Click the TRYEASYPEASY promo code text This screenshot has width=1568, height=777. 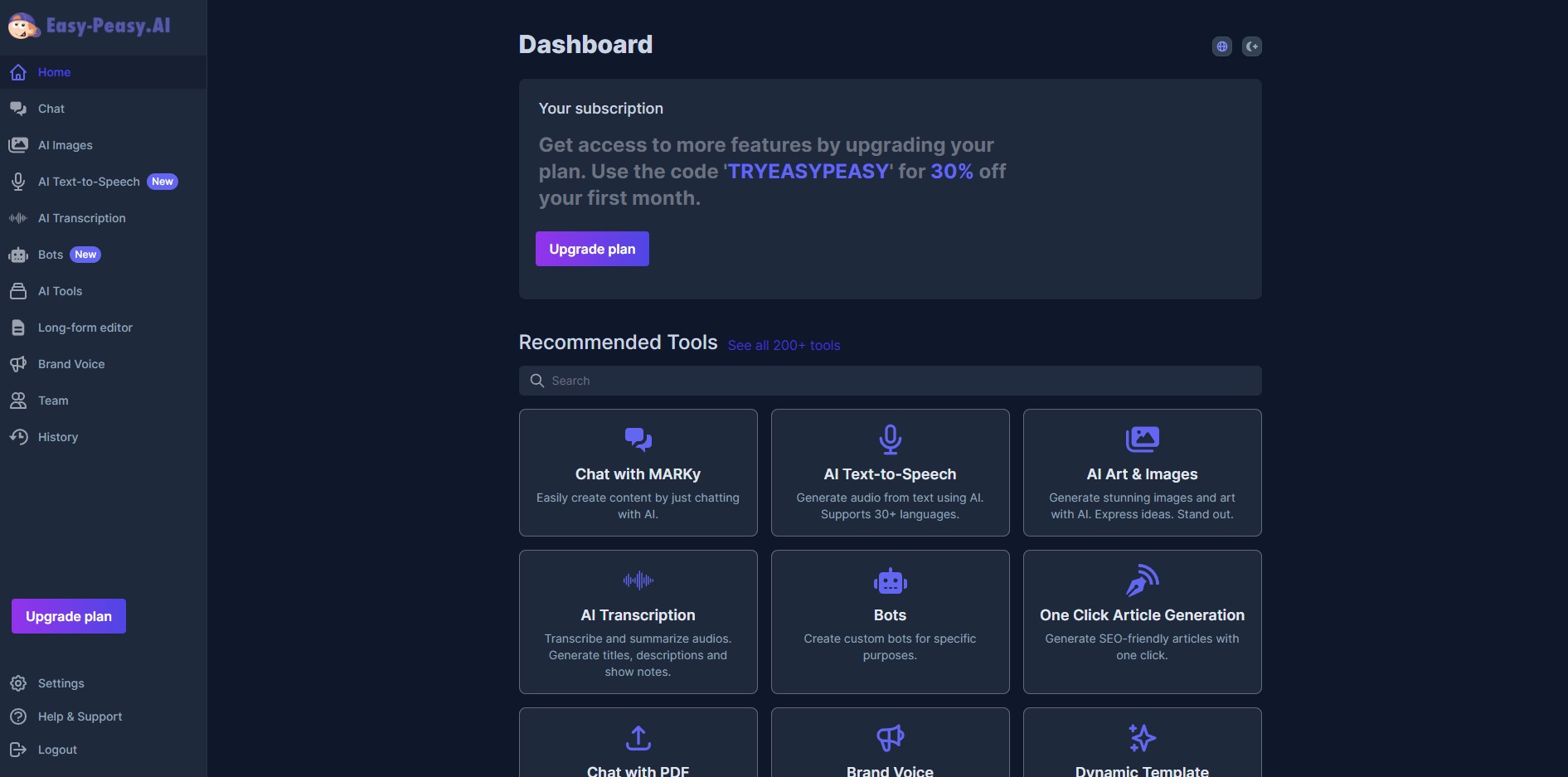[x=808, y=171]
